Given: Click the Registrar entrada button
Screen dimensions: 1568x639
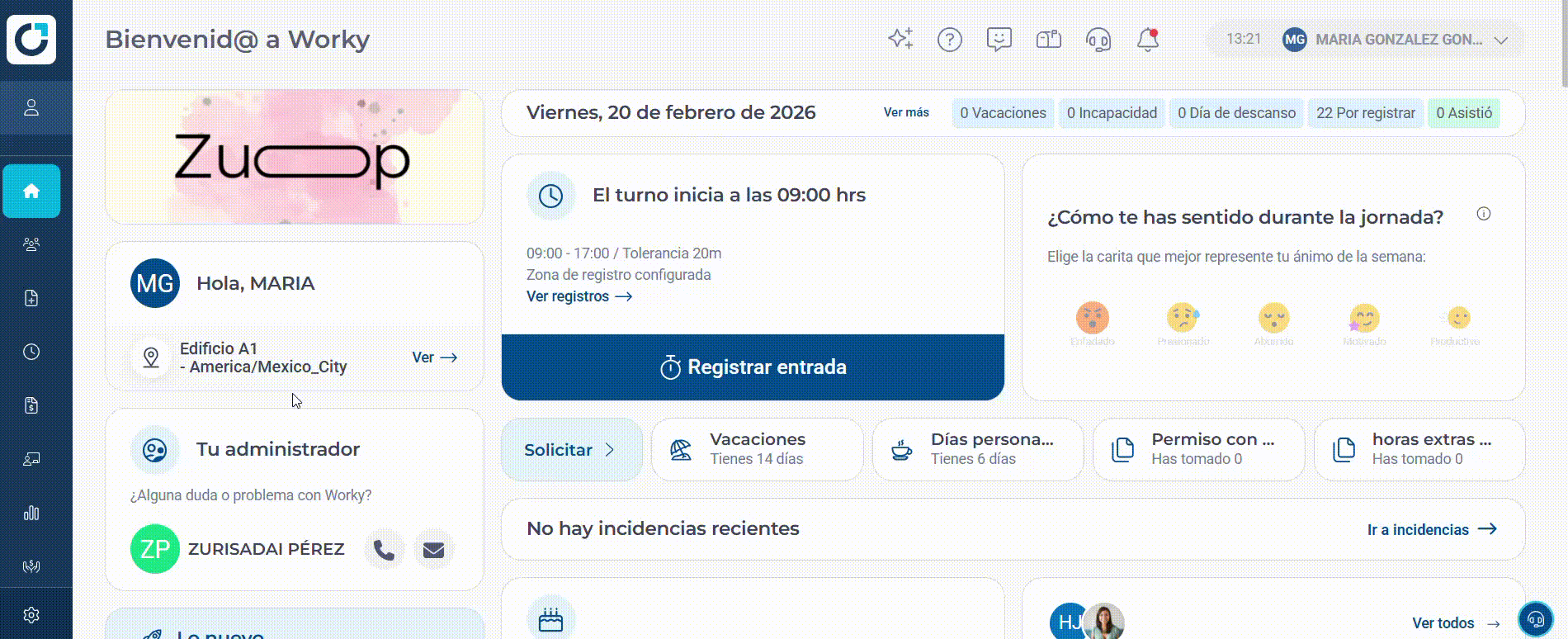Looking at the screenshot, I should (753, 367).
